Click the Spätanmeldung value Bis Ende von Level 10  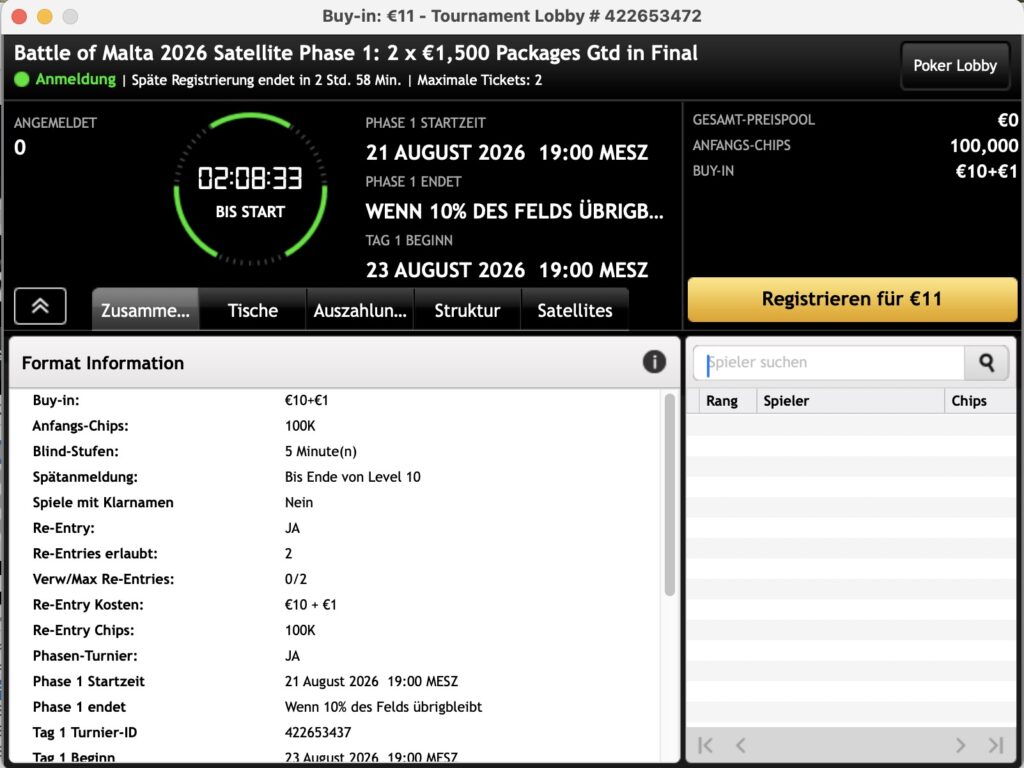point(353,477)
